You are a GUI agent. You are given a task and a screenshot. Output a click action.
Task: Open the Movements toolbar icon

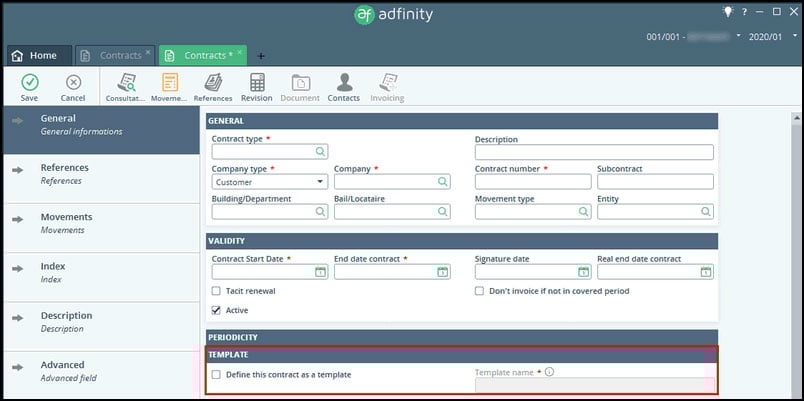coord(170,86)
